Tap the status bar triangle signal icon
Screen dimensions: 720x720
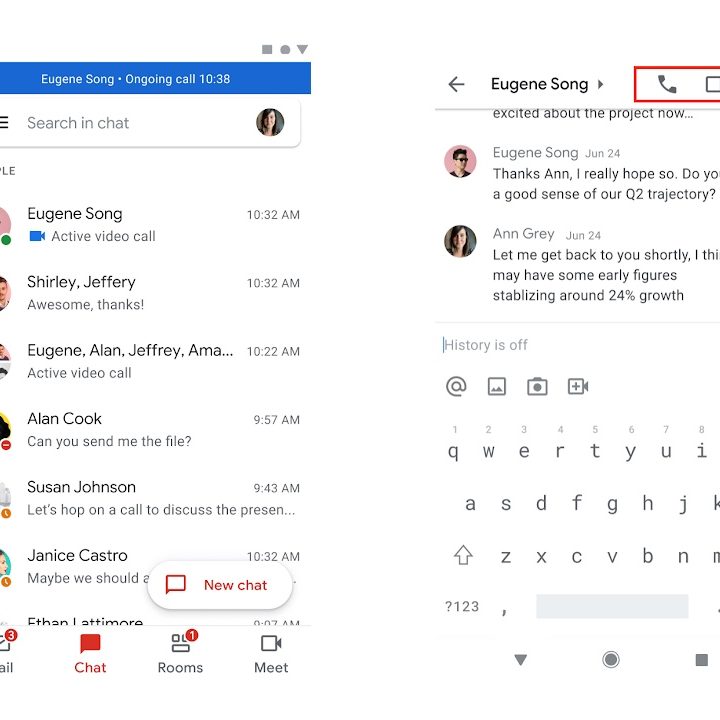pos(302,49)
